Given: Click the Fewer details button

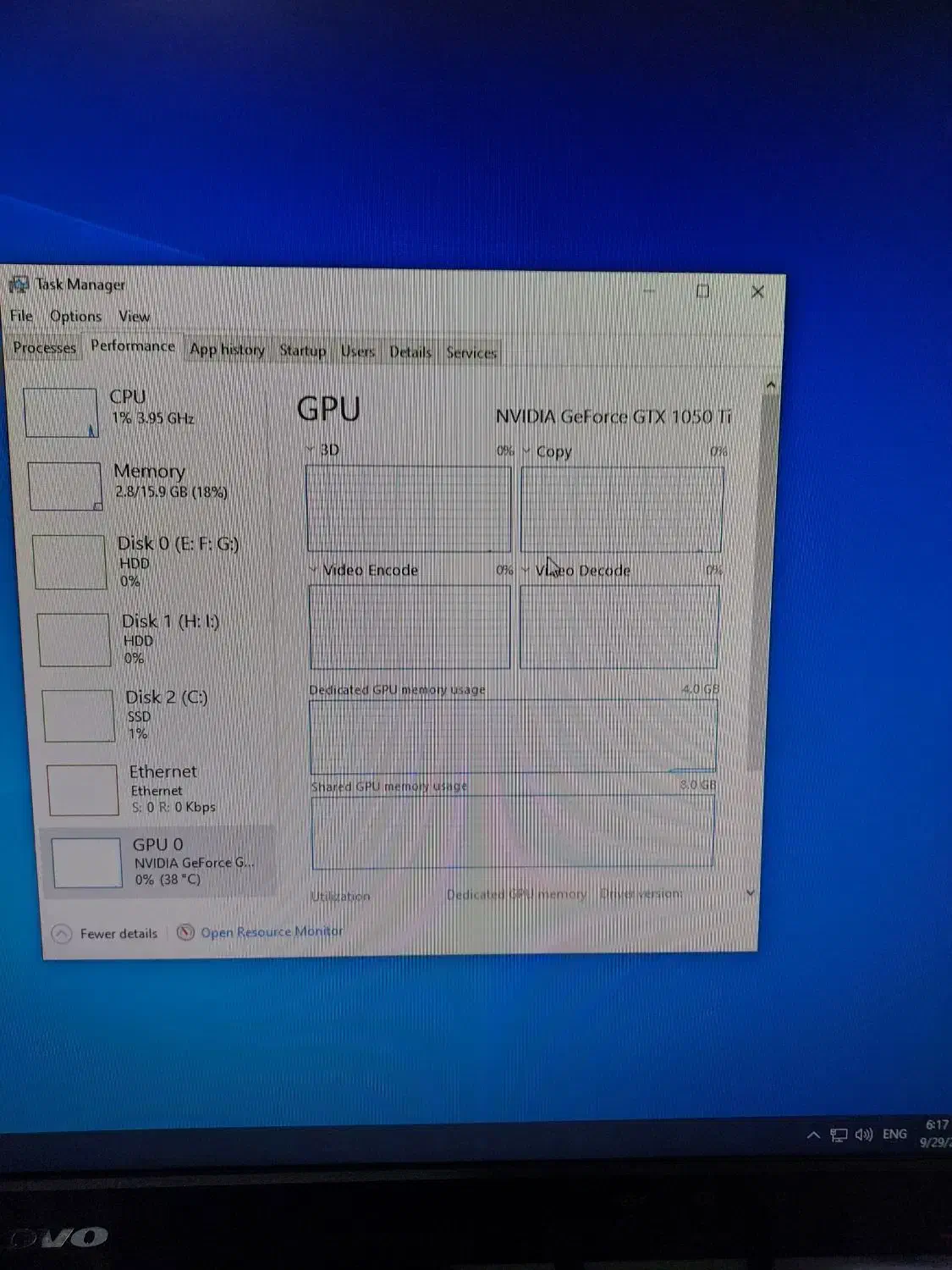Looking at the screenshot, I should (x=107, y=933).
